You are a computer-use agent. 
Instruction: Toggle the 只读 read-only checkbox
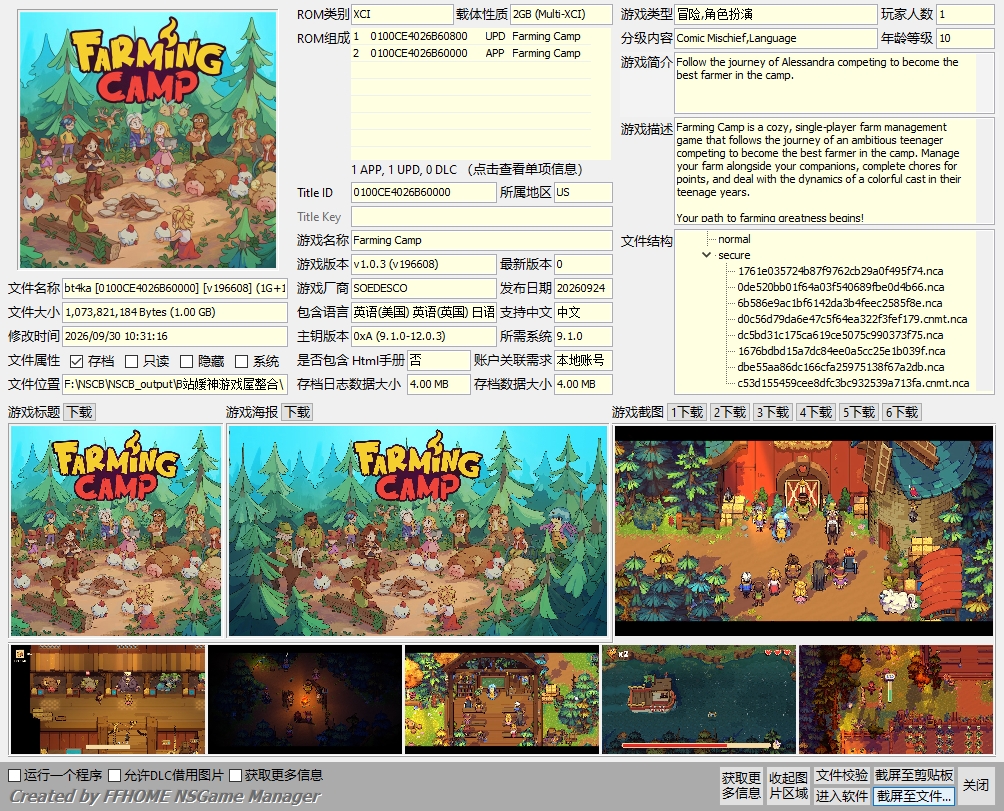(132, 362)
